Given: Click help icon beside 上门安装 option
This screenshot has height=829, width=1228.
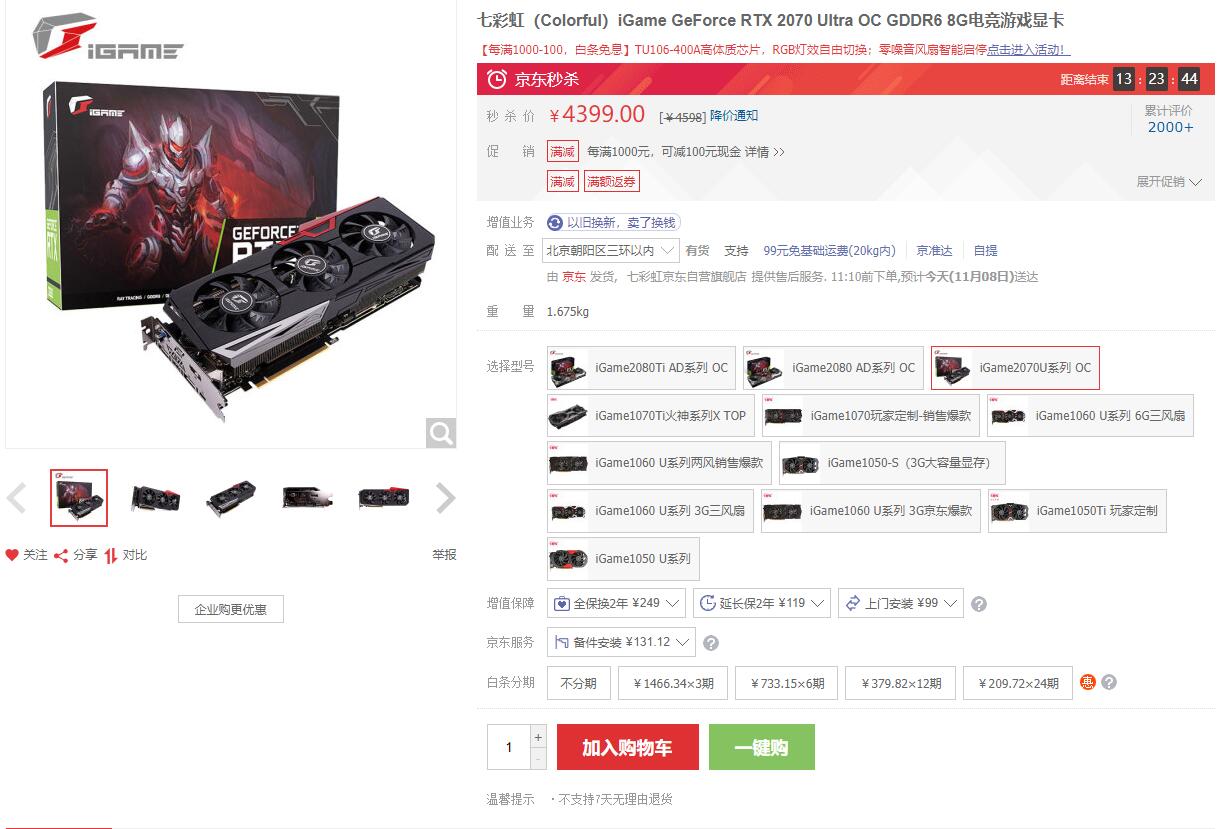Looking at the screenshot, I should tap(979, 604).
